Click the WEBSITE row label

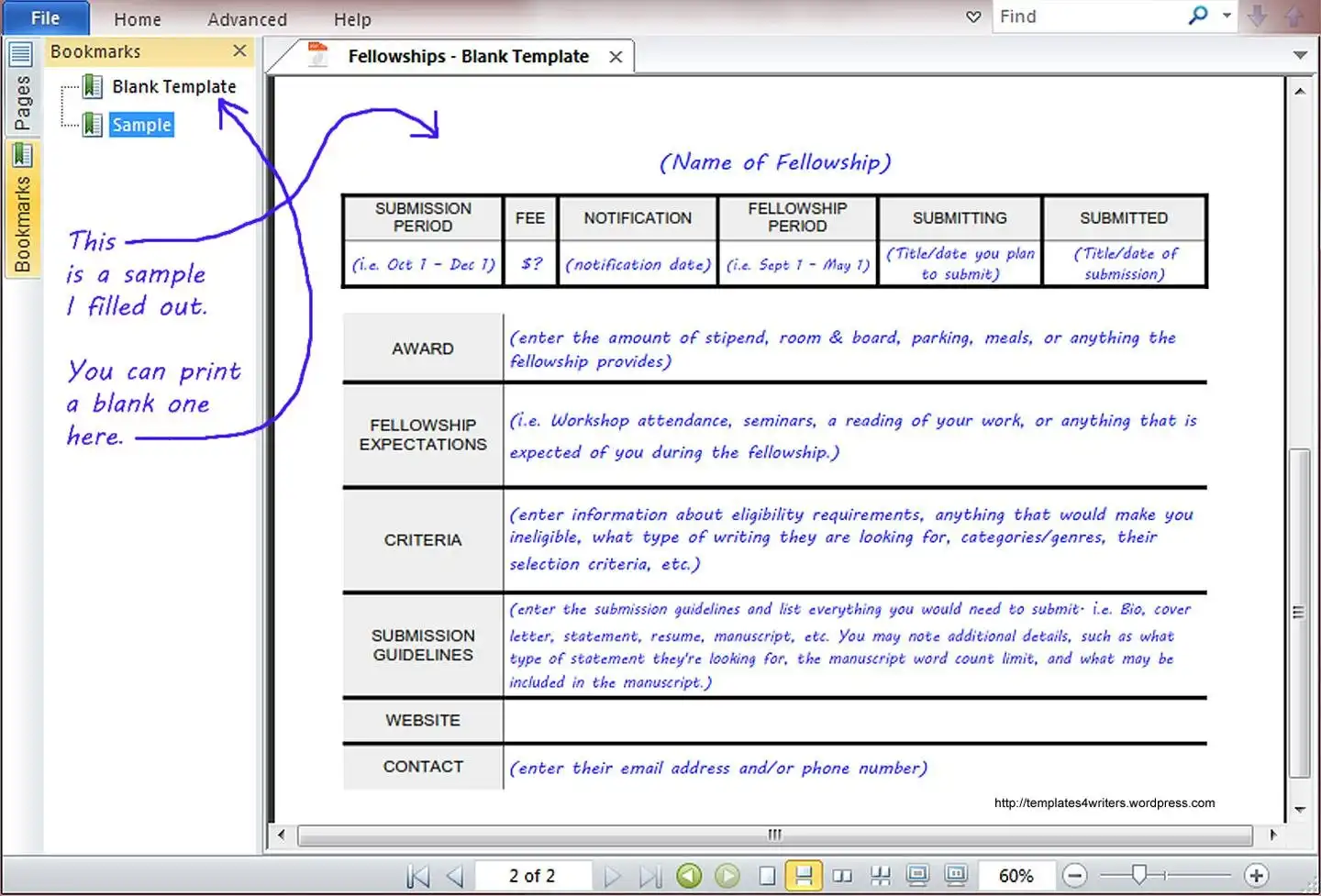pos(423,721)
